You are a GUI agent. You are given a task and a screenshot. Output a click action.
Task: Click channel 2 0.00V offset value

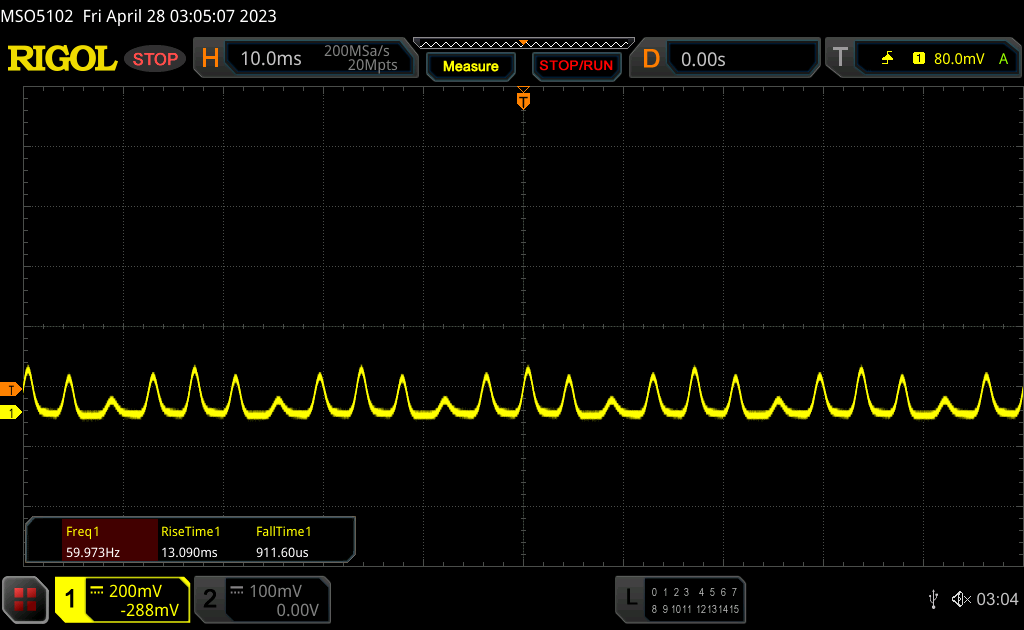[297, 610]
